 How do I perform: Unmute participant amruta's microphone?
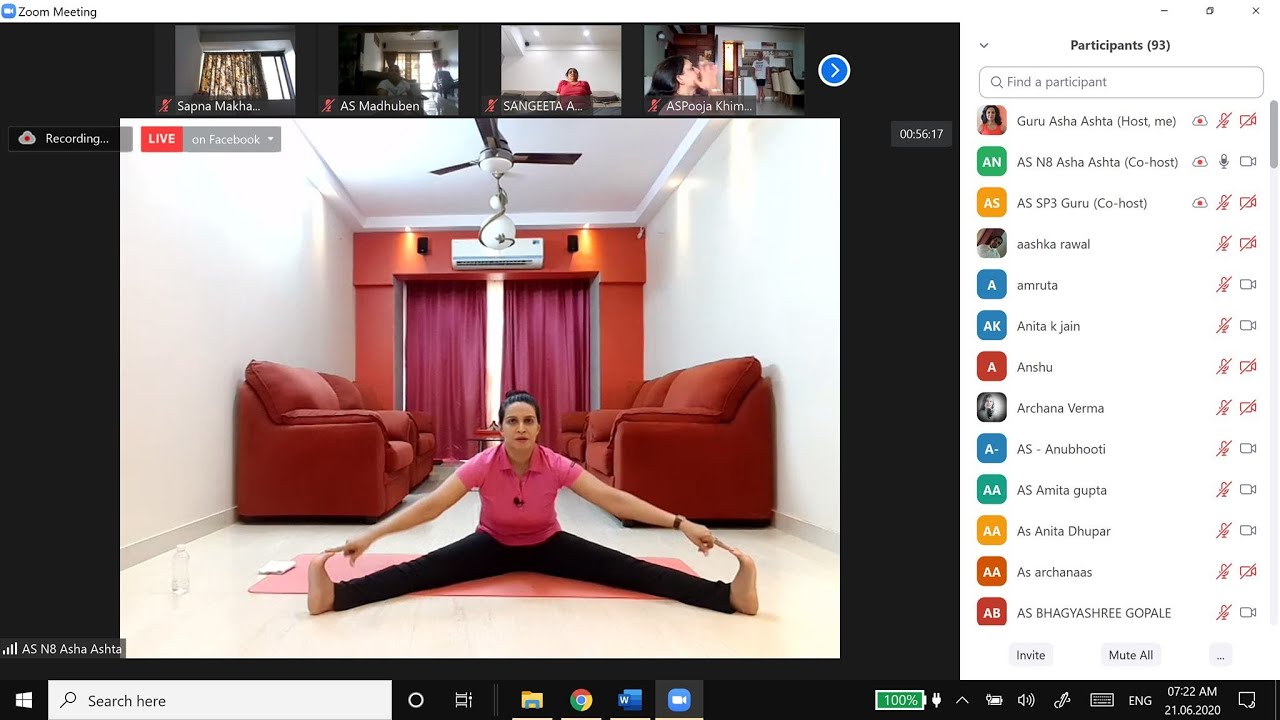[1223, 285]
